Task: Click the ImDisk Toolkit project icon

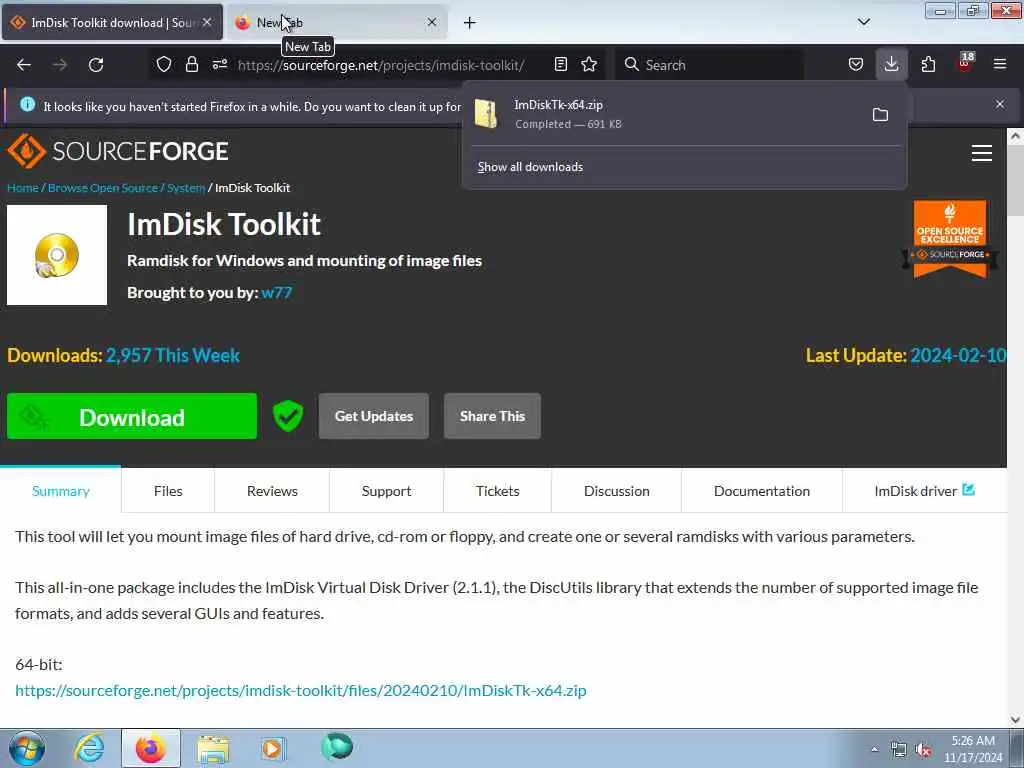Action: 57,255
